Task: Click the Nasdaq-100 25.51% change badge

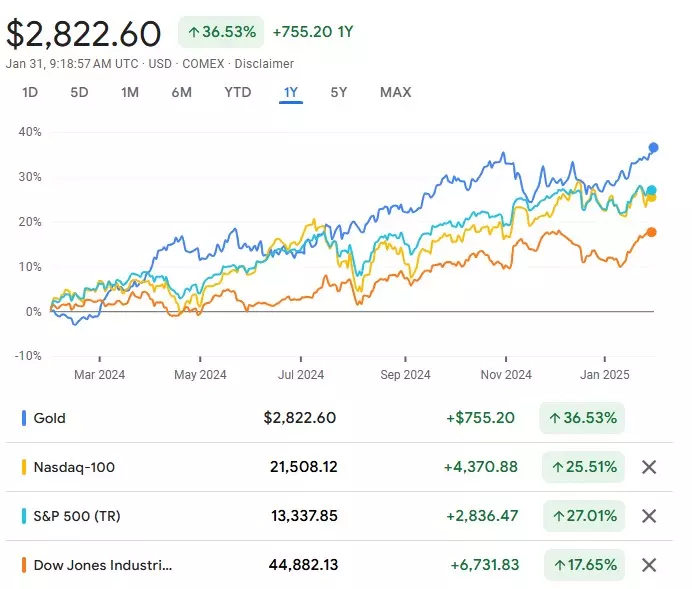Action: tap(584, 467)
